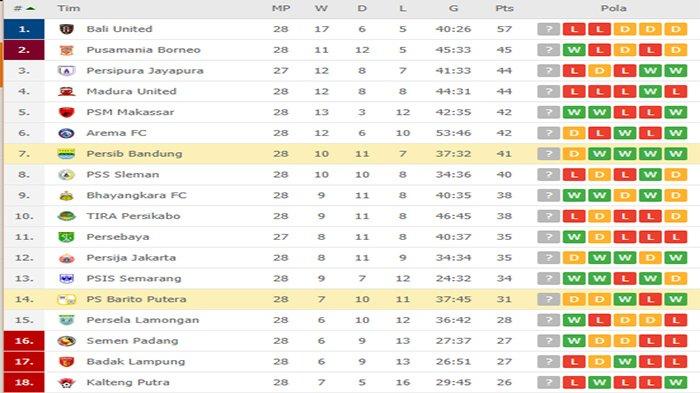
Task: Click Persib Bandung's last green W form box
Action: (675, 154)
